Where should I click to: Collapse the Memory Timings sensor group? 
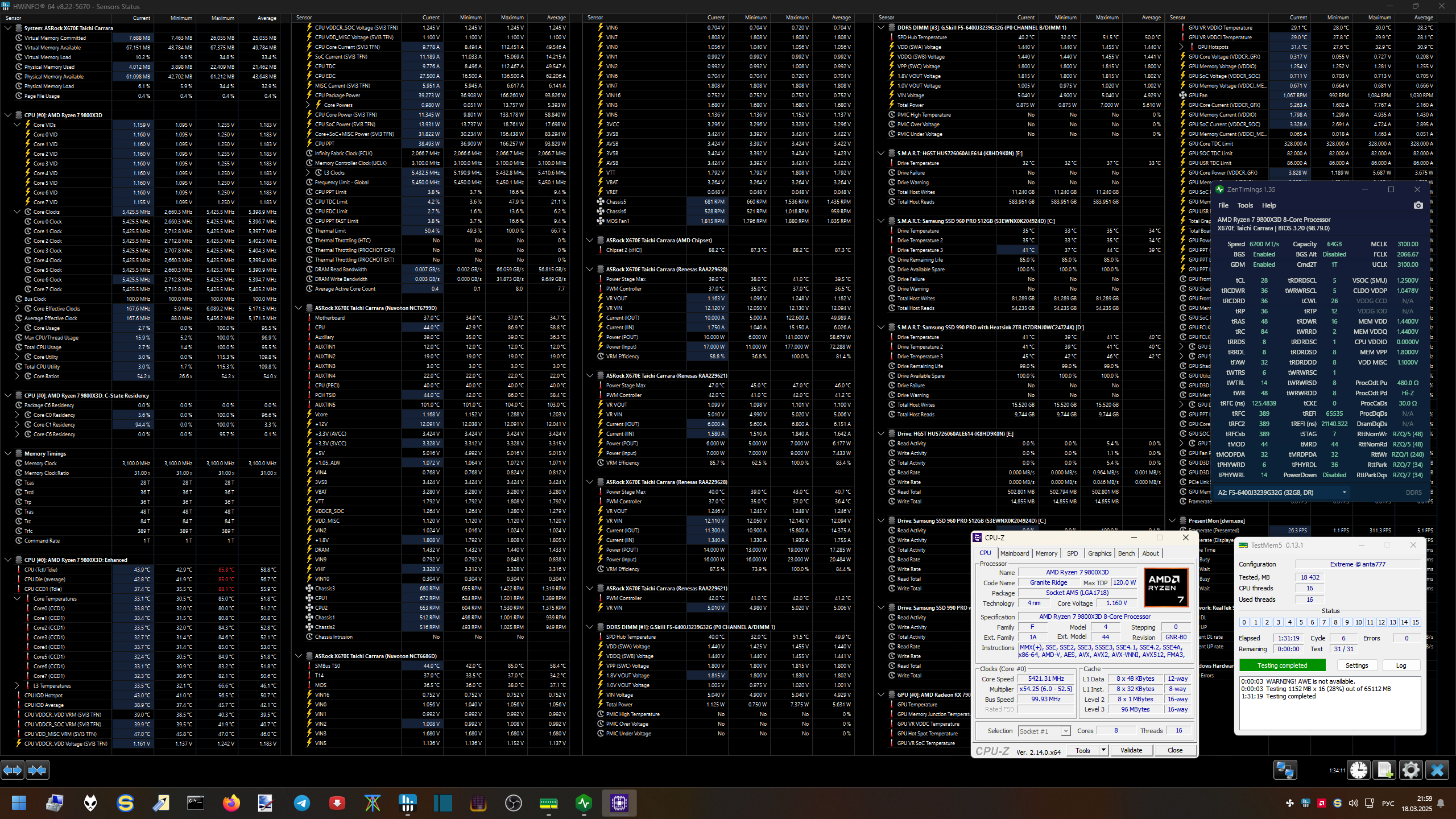[x=8, y=453]
